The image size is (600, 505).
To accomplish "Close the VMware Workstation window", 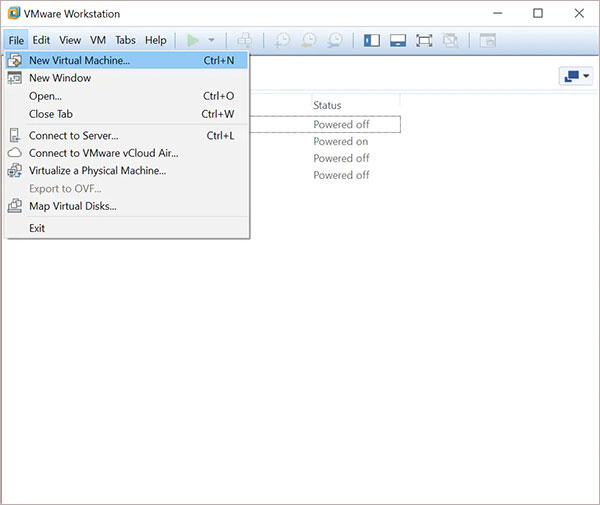I will pos(579,13).
